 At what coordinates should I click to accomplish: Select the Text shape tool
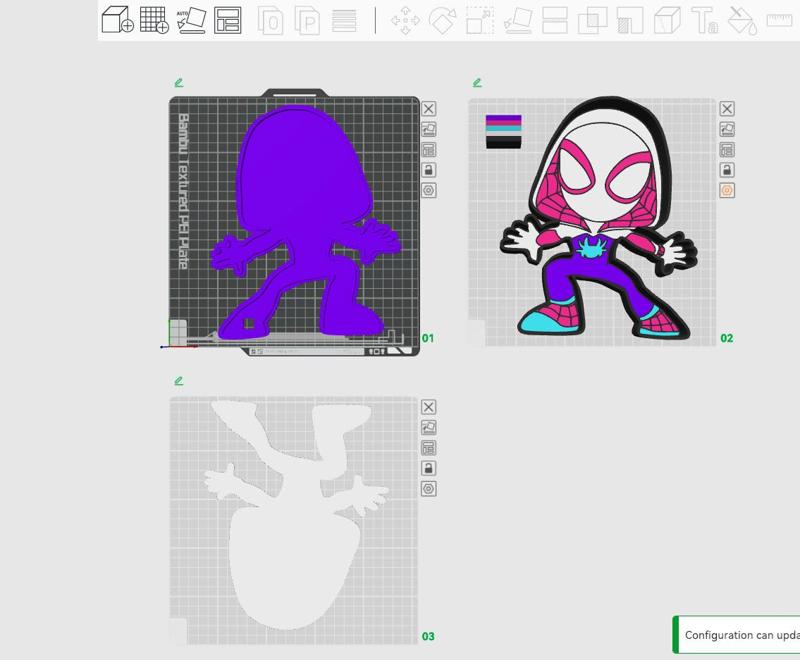(705, 20)
